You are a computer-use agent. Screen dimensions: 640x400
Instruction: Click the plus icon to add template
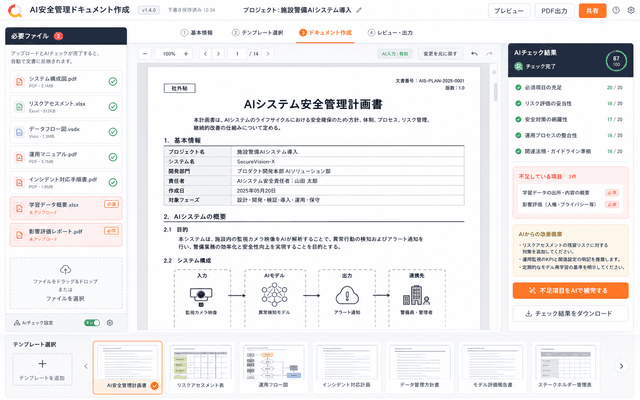point(42,364)
